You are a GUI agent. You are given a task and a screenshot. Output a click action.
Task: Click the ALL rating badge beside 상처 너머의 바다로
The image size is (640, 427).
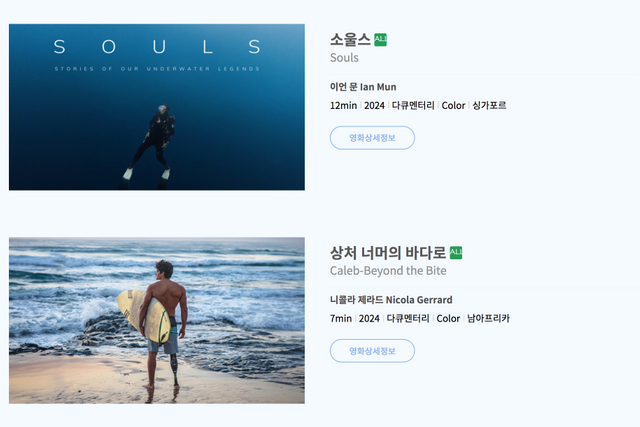pos(456,253)
